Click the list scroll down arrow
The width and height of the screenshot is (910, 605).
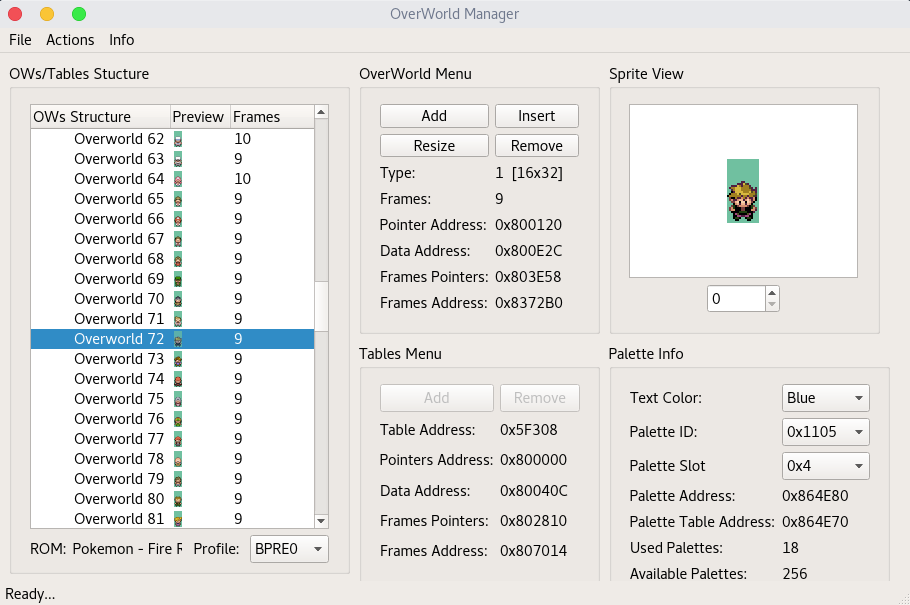[321, 521]
